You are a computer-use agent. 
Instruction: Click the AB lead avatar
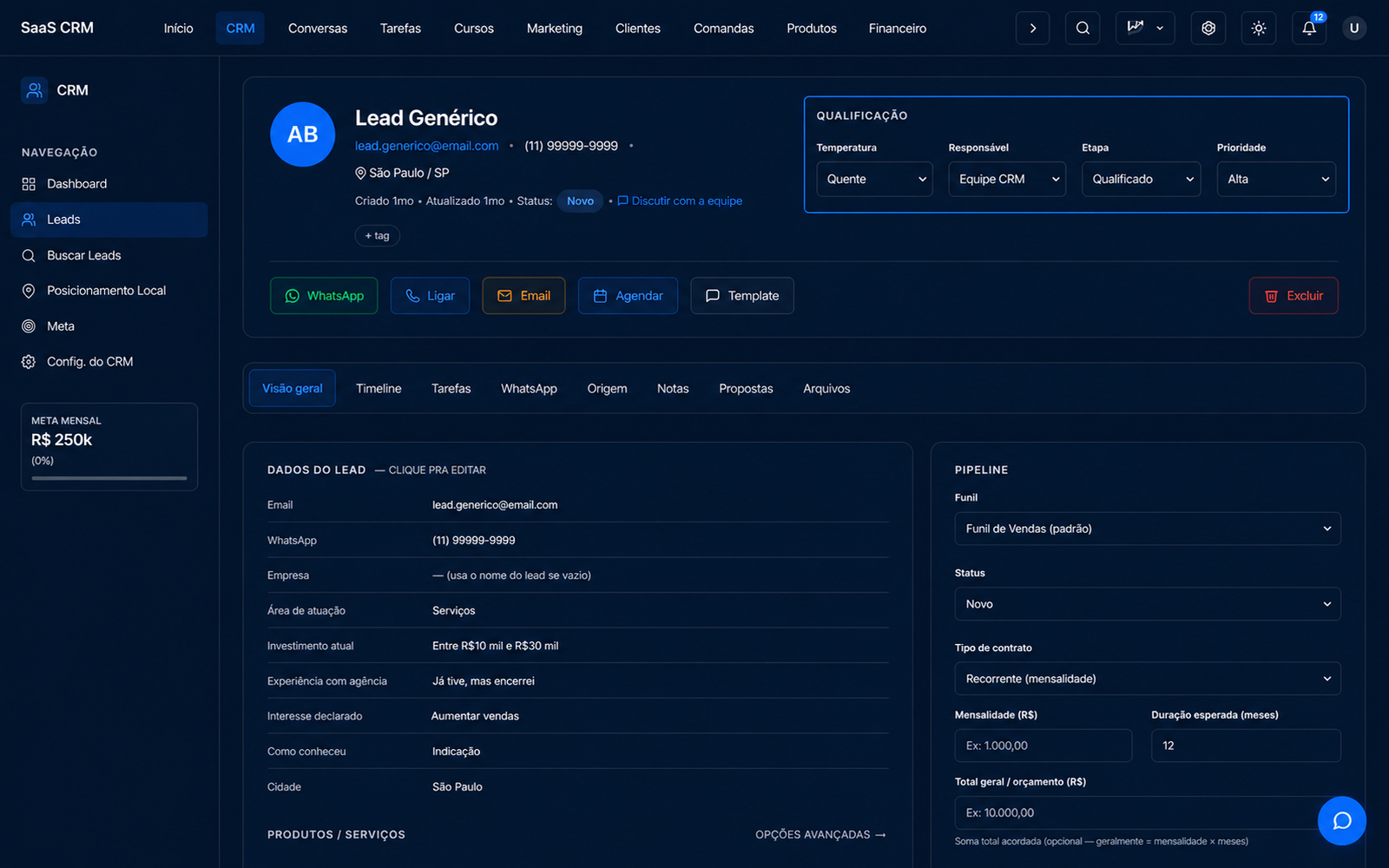coord(303,135)
